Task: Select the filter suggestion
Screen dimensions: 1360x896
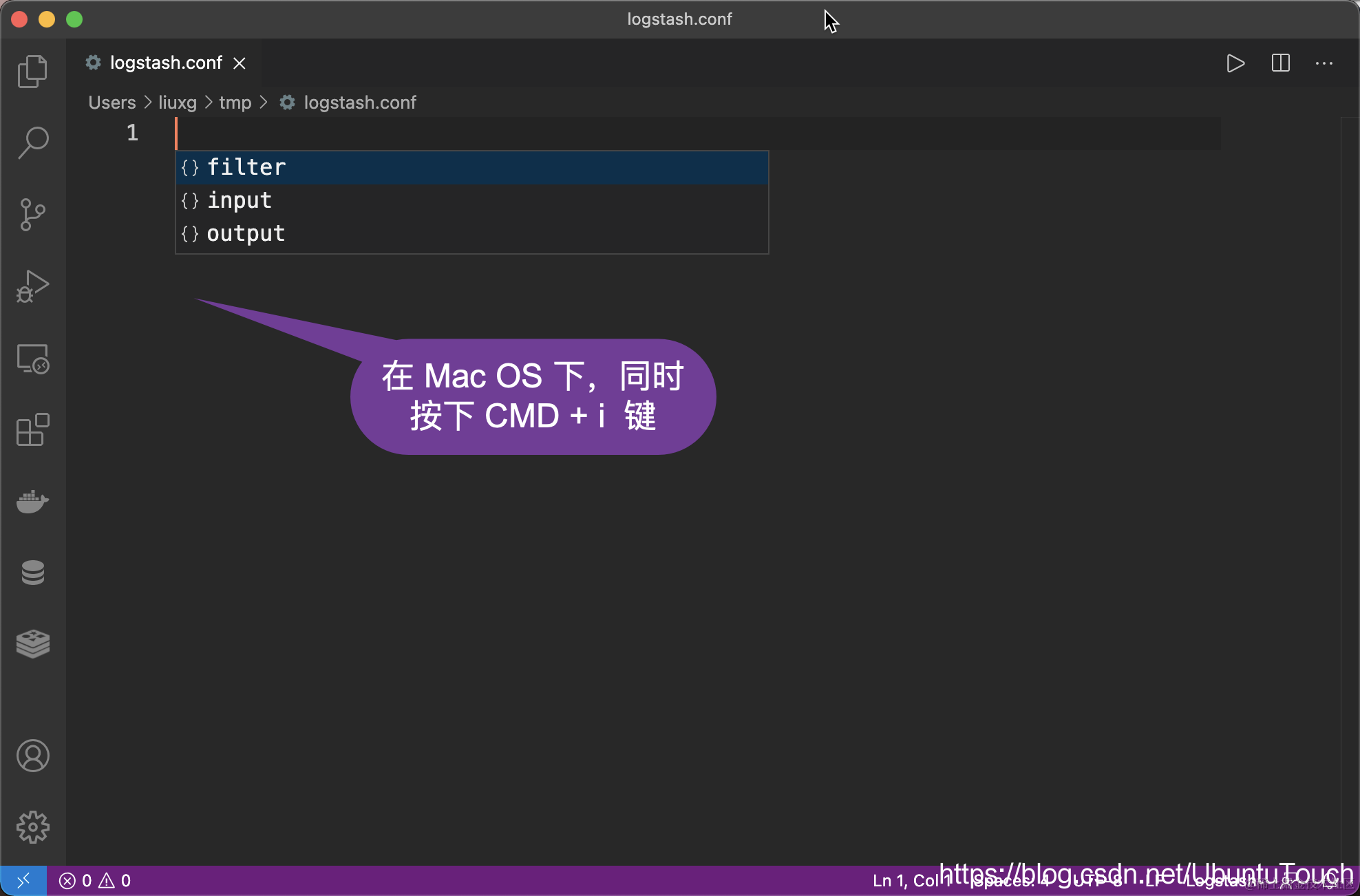Action: pos(246,167)
